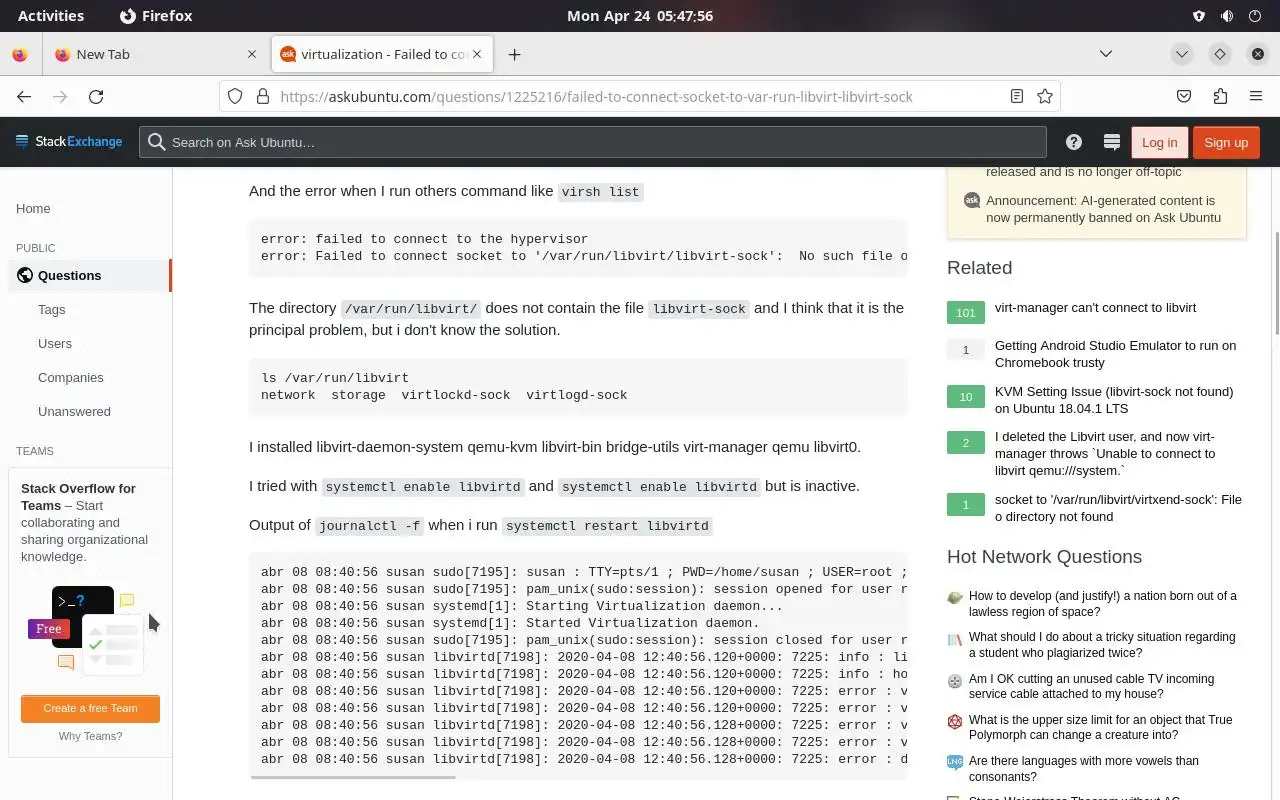1280x800 pixels.
Task: Open cutting unused cable TV question
Action: pos(1091,686)
